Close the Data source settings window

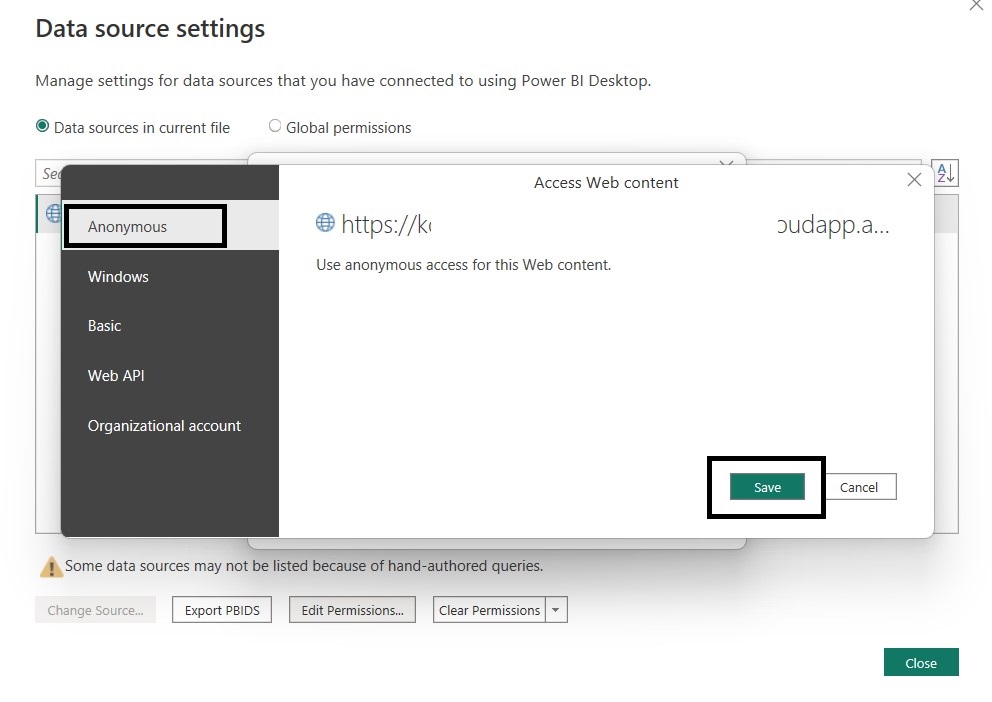click(x=921, y=663)
